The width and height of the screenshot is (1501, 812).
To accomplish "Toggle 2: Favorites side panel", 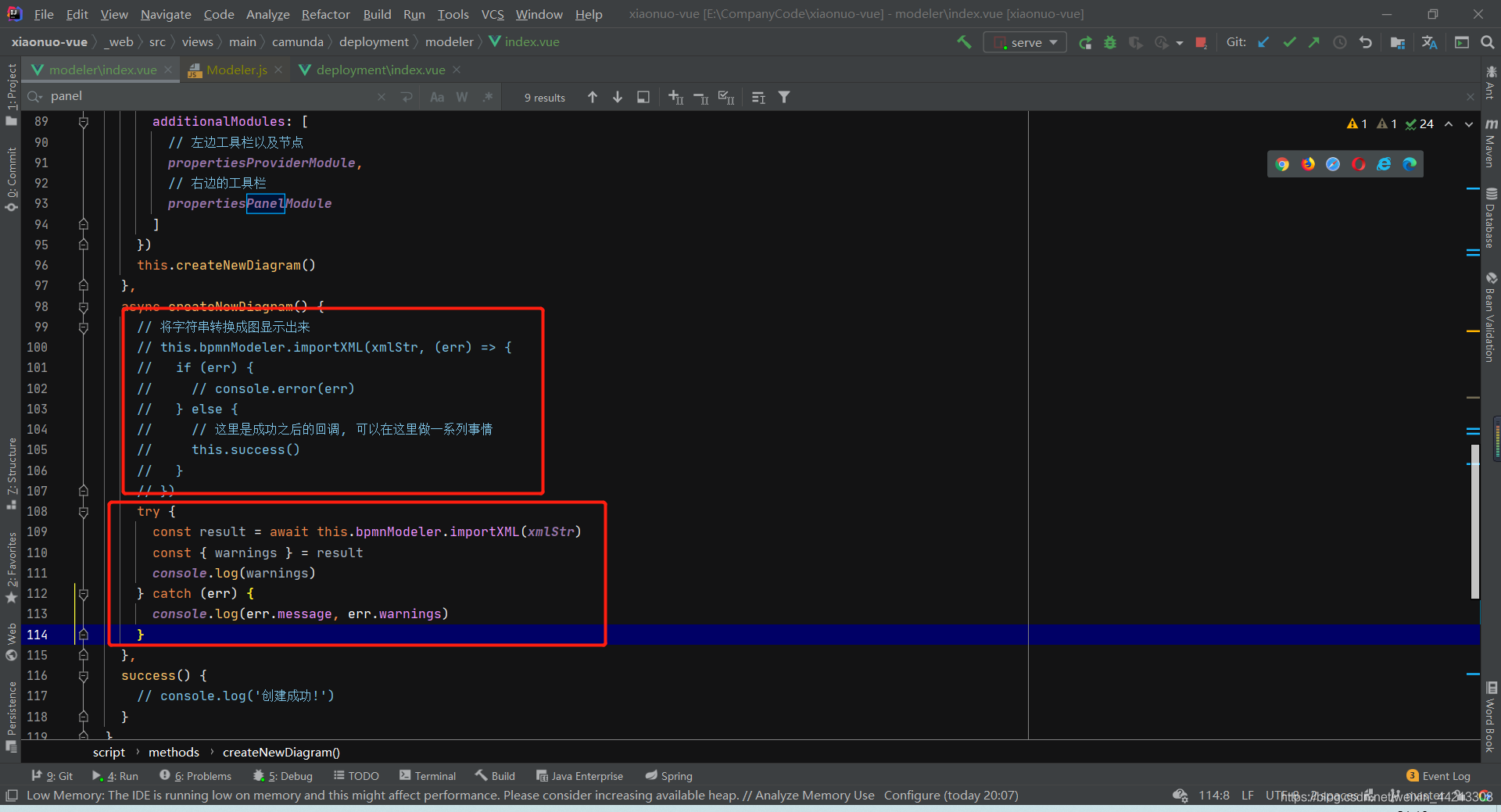I will 11,567.
